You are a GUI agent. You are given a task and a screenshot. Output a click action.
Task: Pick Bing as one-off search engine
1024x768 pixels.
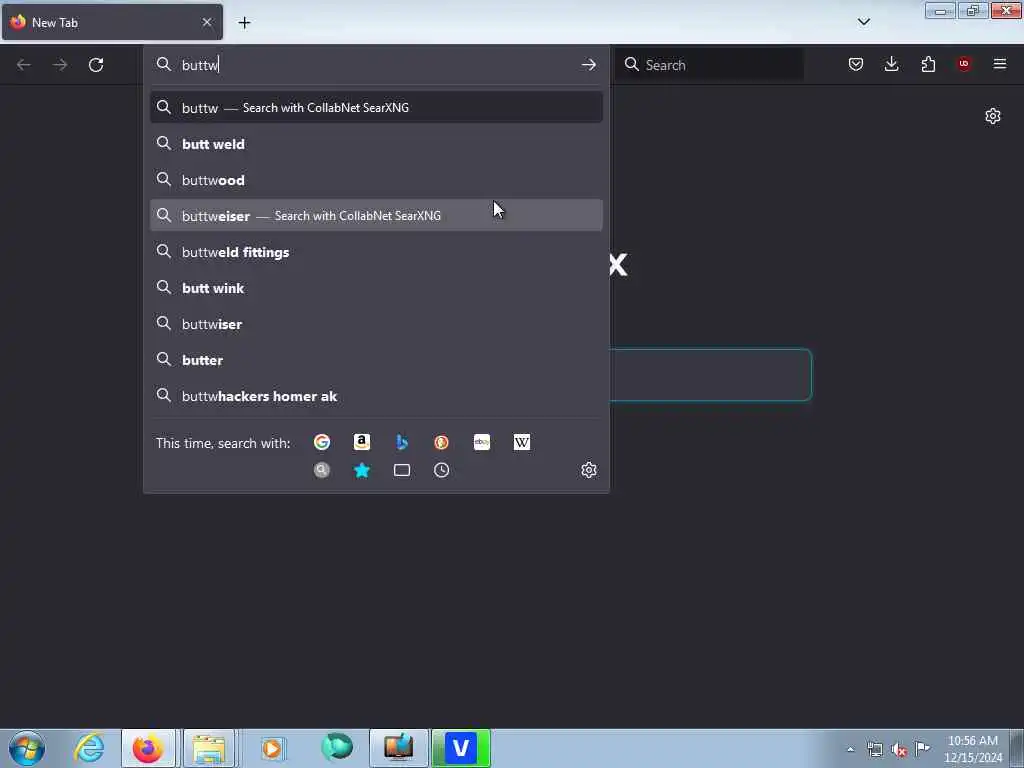click(402, 442)
